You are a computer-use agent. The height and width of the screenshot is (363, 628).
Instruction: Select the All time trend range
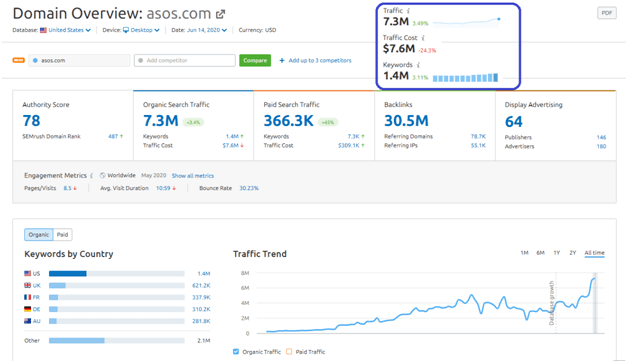(x=594, y=253)
